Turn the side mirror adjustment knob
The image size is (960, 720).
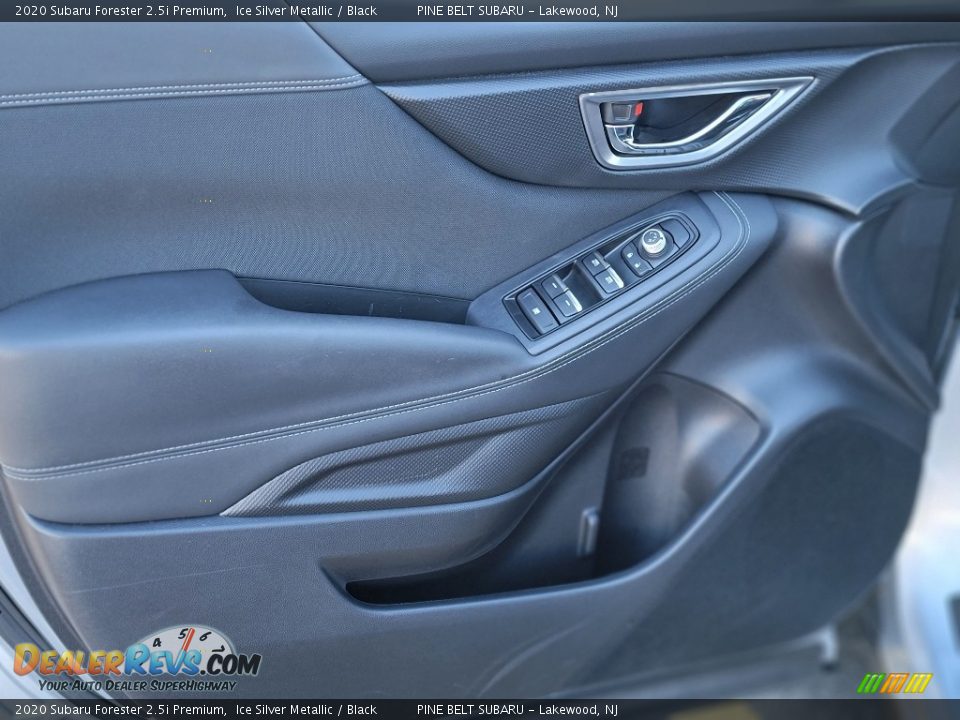tap(652, 241)
